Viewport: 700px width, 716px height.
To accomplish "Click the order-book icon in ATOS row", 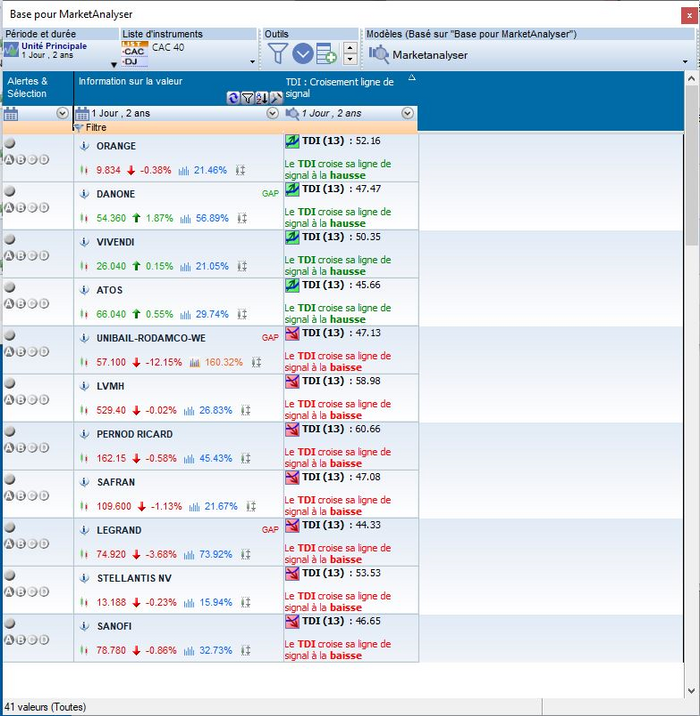I will (x=242, y=315).
